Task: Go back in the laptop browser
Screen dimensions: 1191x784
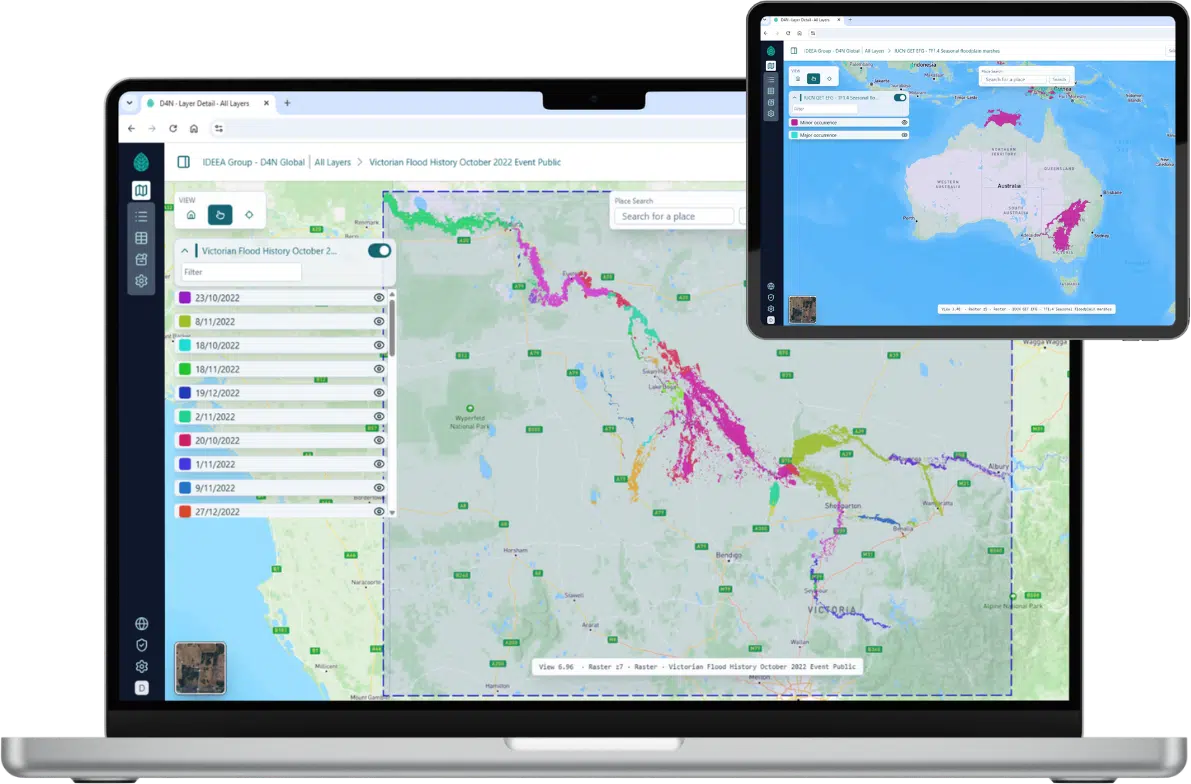Action: point(131,128)
